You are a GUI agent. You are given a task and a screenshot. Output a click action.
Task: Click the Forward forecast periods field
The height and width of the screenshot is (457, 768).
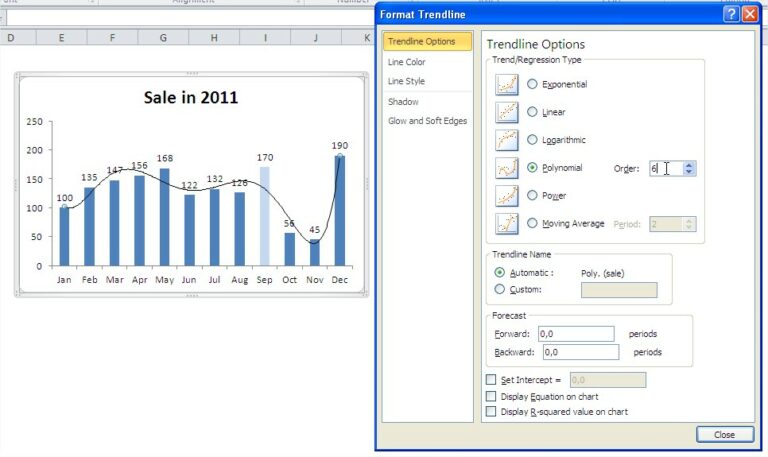(x=577, y=334)
